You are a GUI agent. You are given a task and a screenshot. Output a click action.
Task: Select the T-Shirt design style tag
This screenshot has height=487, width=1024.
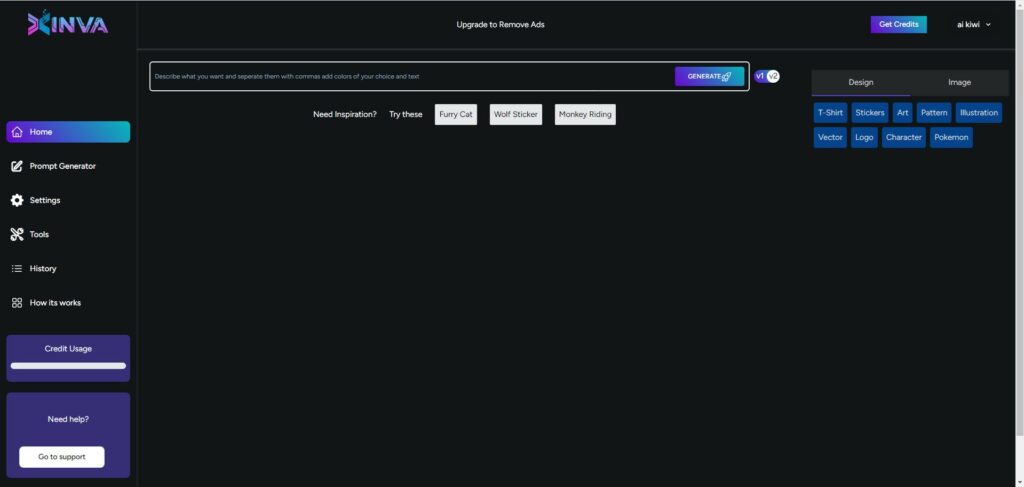(829, 112)
